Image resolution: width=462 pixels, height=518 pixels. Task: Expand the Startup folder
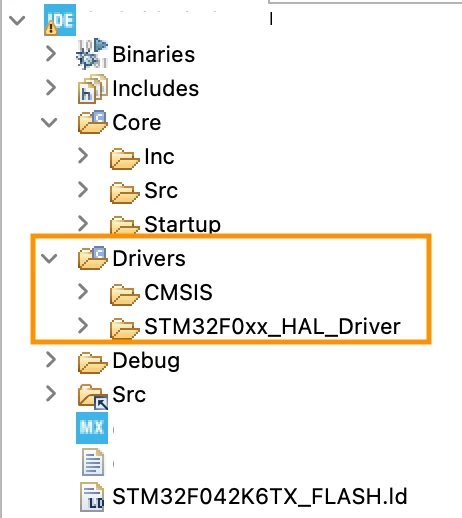point(83,224)
